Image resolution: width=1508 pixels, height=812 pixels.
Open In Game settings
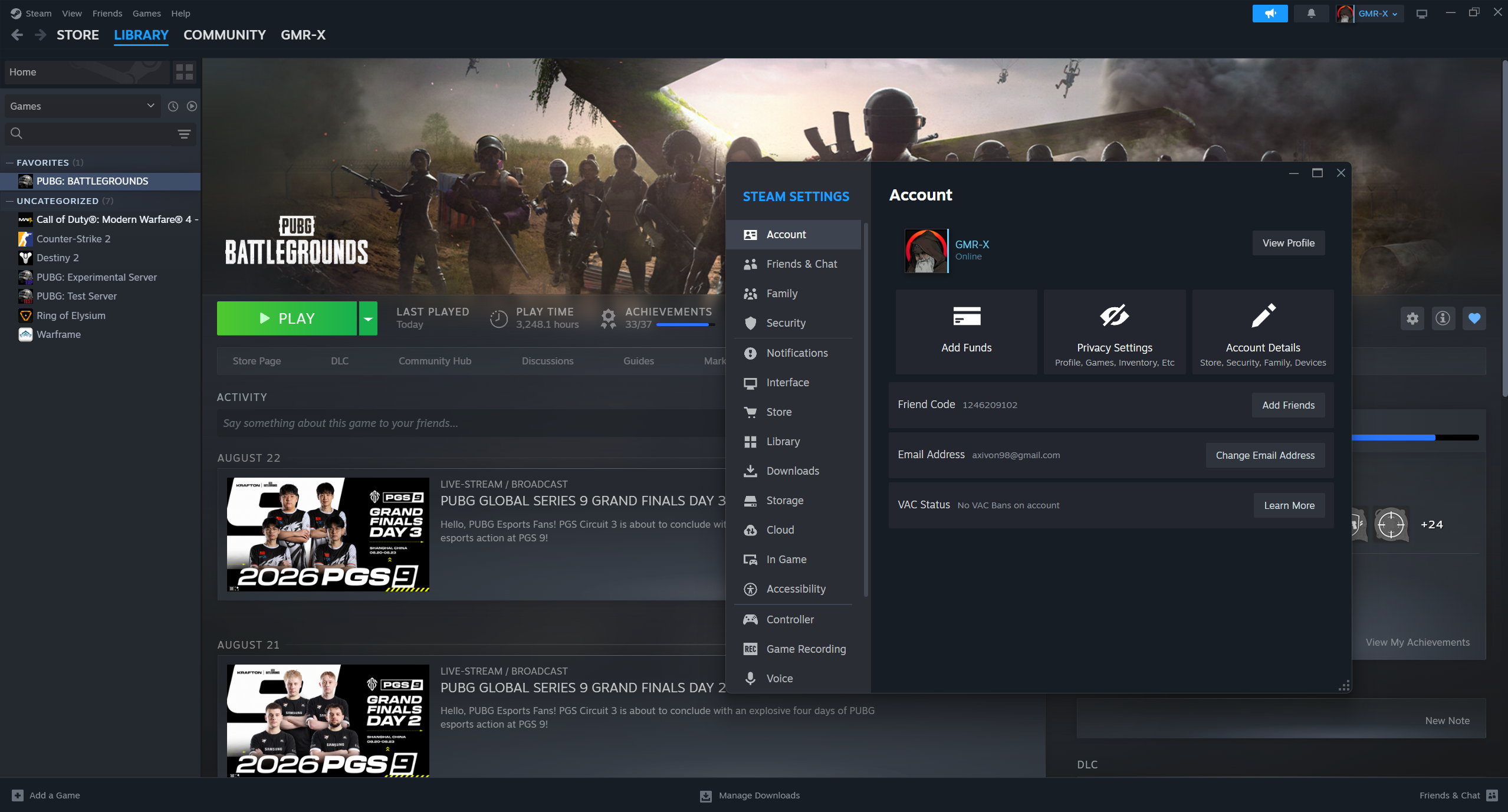[794, 560]
